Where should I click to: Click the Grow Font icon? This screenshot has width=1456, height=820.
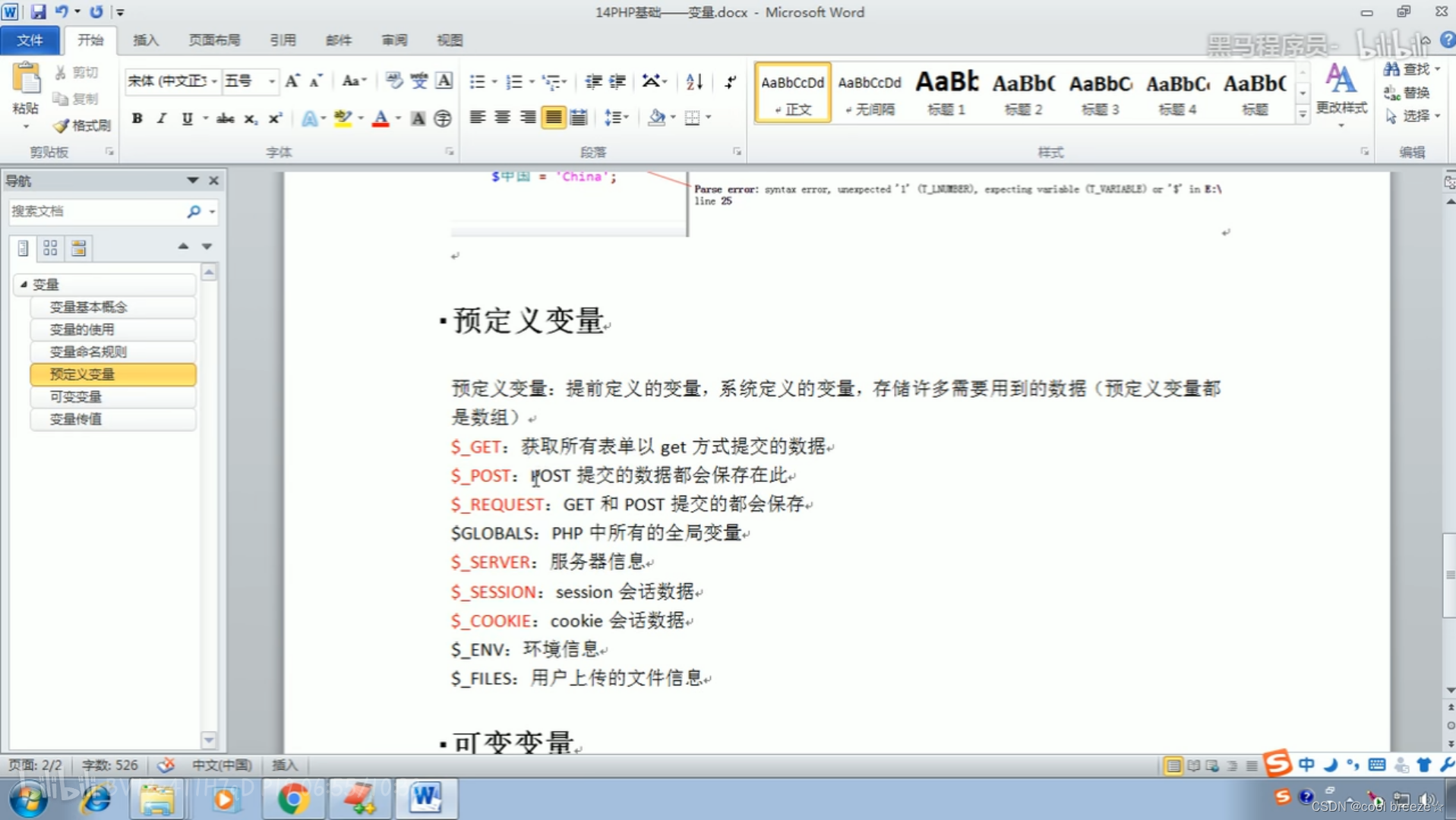click(x=292, y=81)
